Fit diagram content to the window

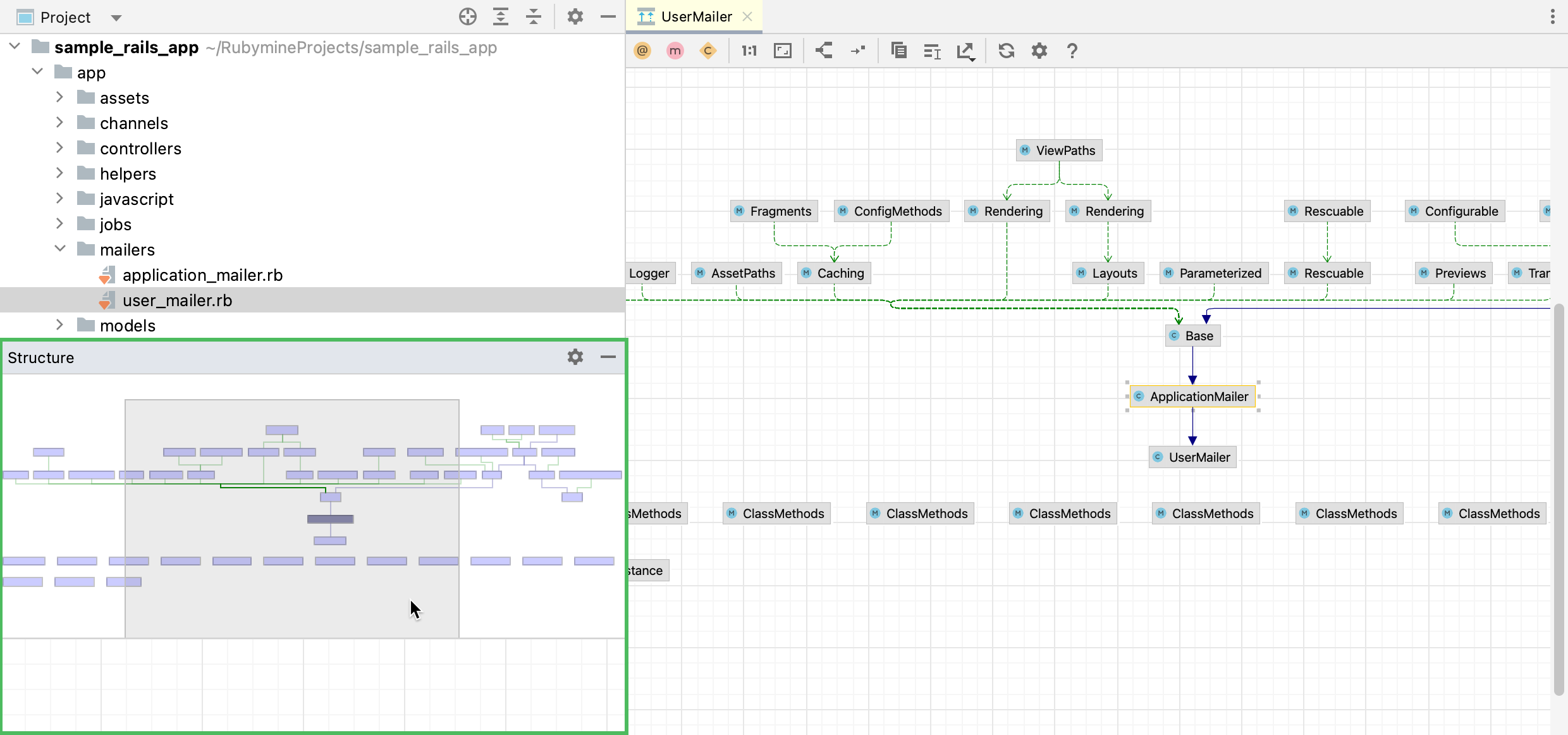point(783,51)
